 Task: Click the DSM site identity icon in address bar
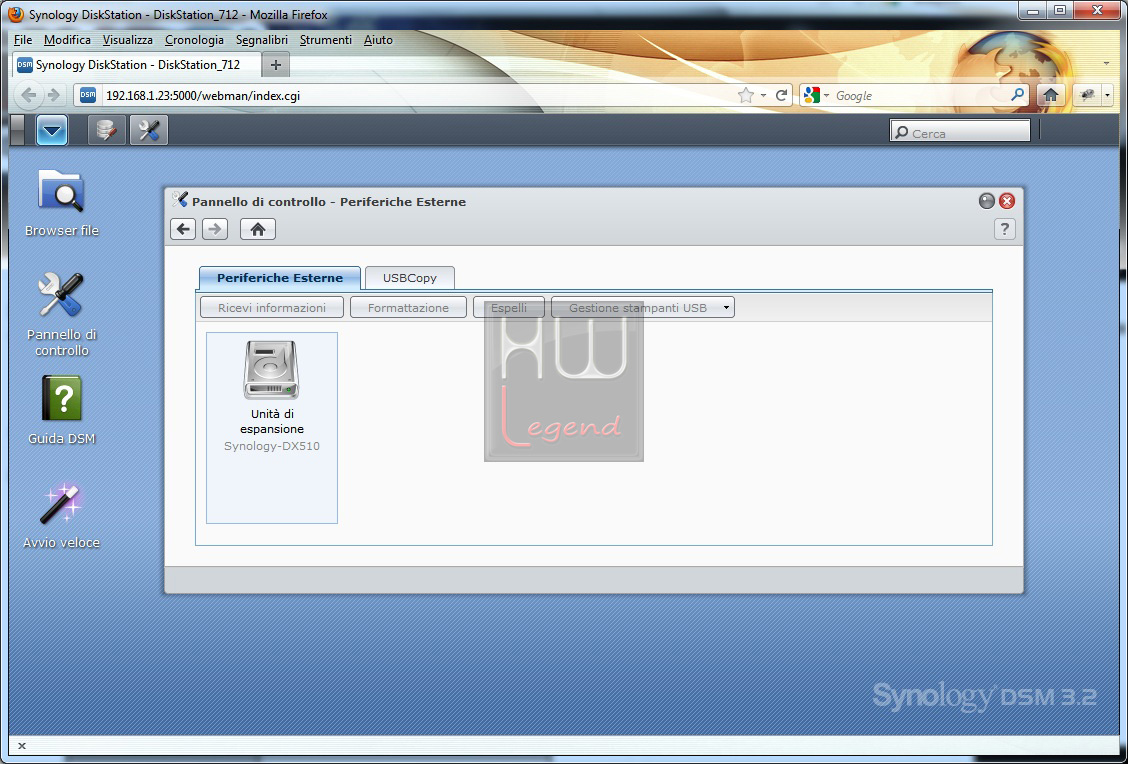point(88,95)
